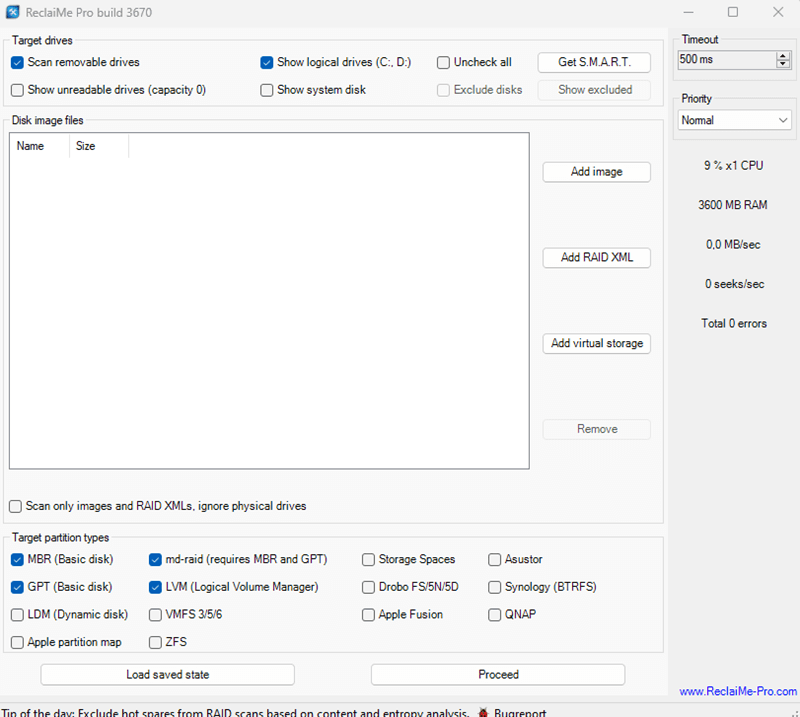Image resolution: width=800 pixels, height=717 pixels.
Task: Click the 3600 MB RAM readout
Action: point(733,205)
